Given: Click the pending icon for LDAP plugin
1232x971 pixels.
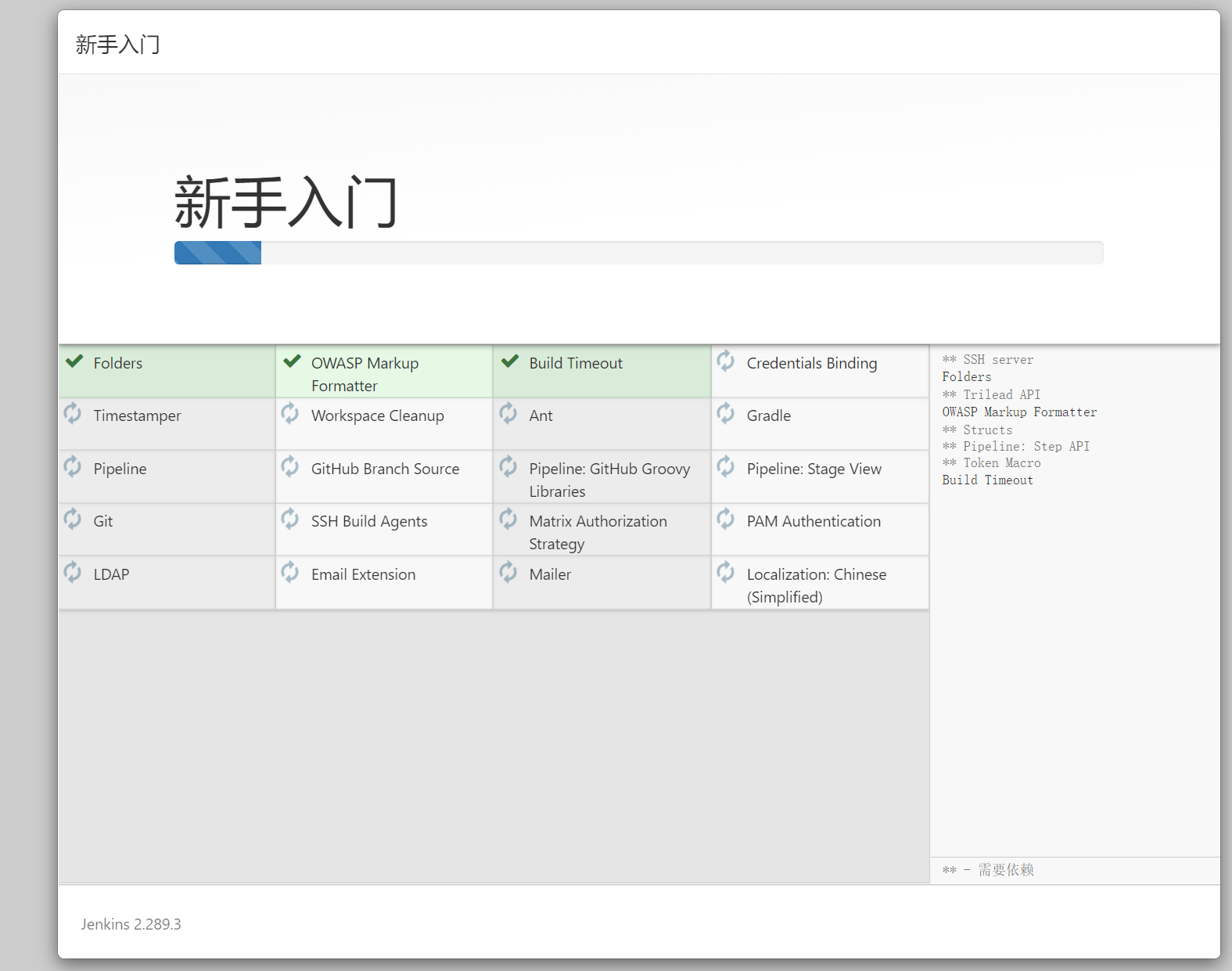Looking at the screenshot, I should [73, 572].
